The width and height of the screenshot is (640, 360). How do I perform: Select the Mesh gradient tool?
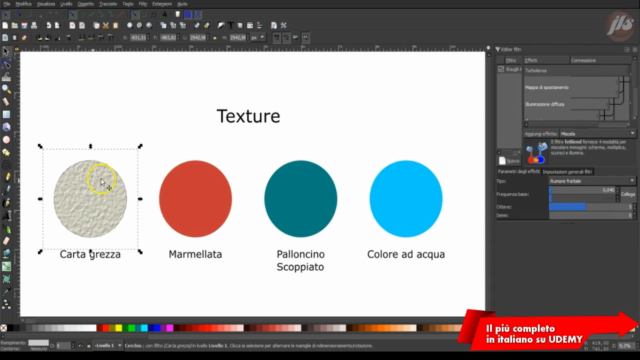tap(6, 279)
